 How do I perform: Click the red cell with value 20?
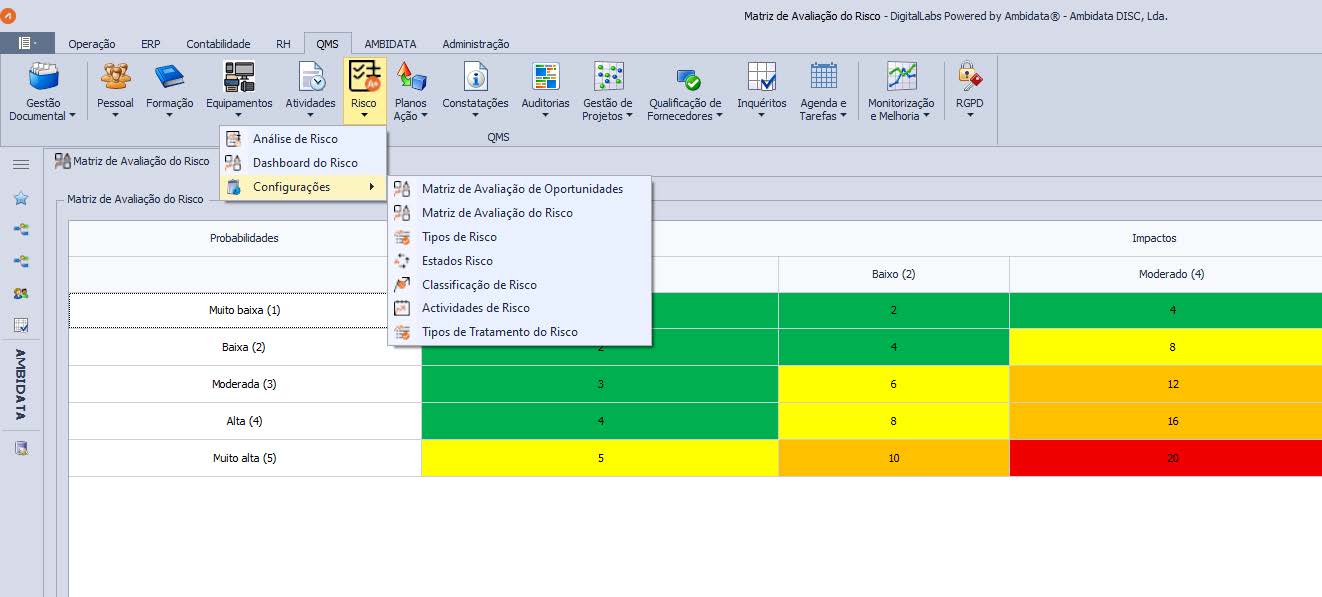coord(1166,458)
